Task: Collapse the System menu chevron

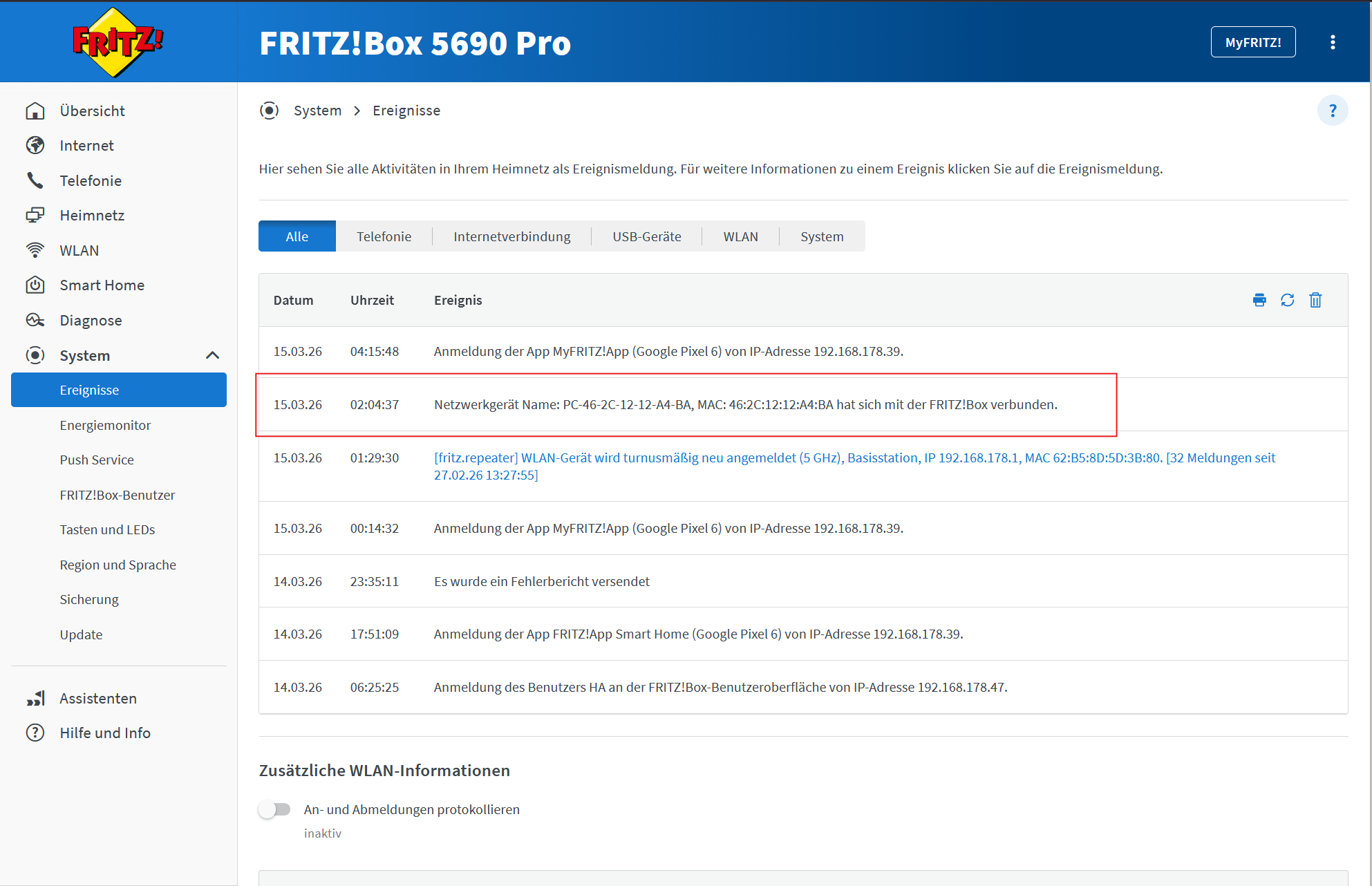Action: point(212,355)
